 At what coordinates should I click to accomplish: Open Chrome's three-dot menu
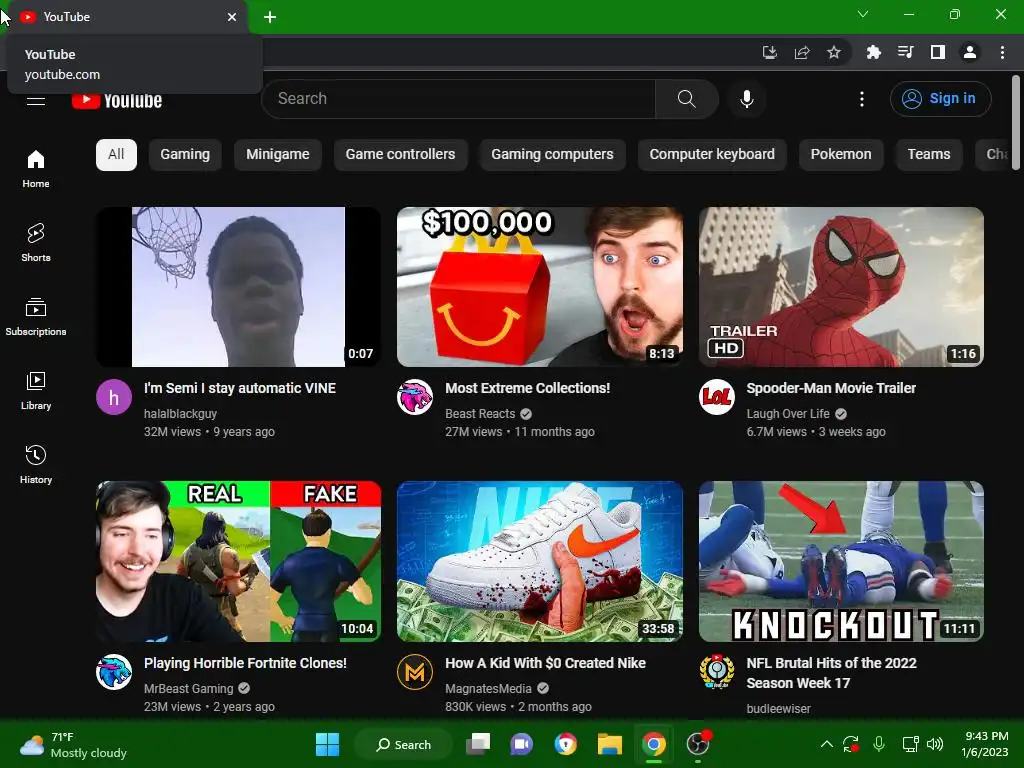1002,52
